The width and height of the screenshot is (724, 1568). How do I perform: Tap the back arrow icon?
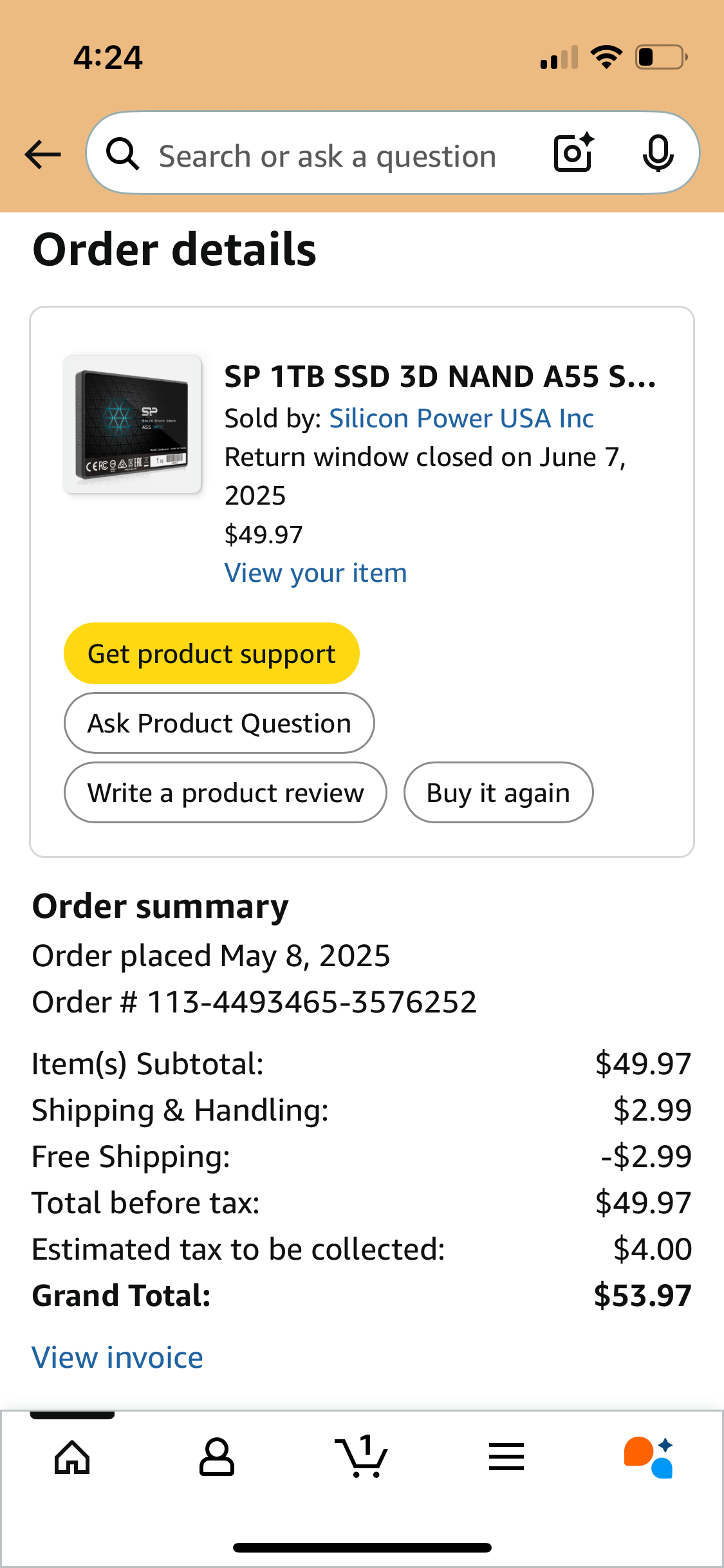(43, 154)
